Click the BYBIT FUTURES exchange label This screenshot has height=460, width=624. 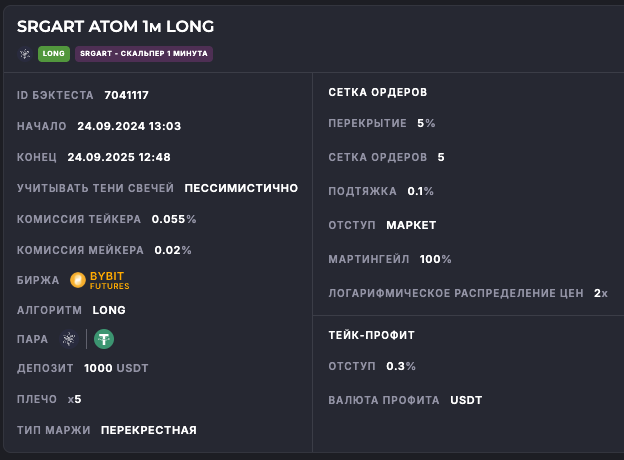tap(109, 280)
